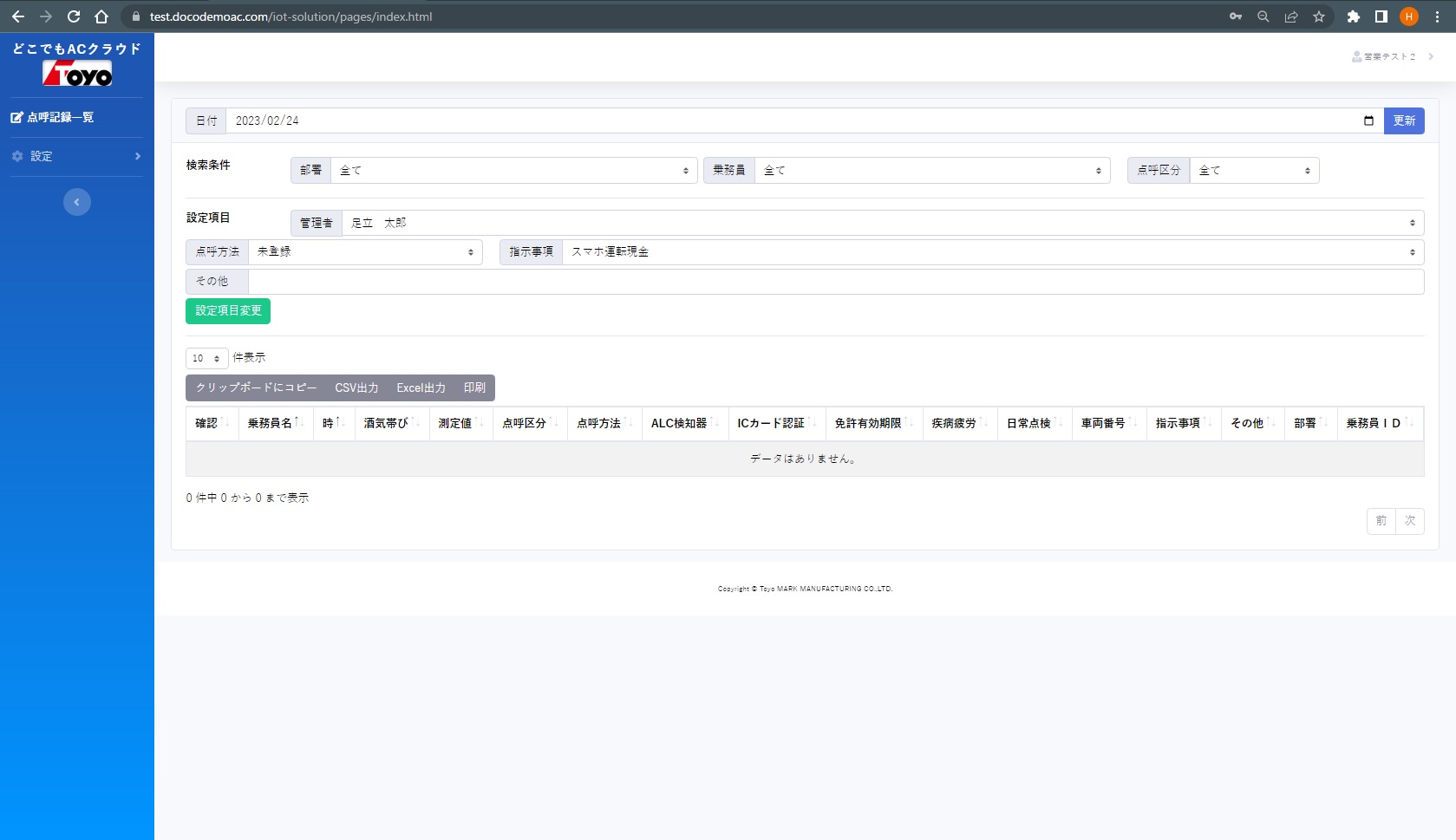The image size is (1456, 840).
Task: Click the blue 更新 button
Action: (1403, 120)
